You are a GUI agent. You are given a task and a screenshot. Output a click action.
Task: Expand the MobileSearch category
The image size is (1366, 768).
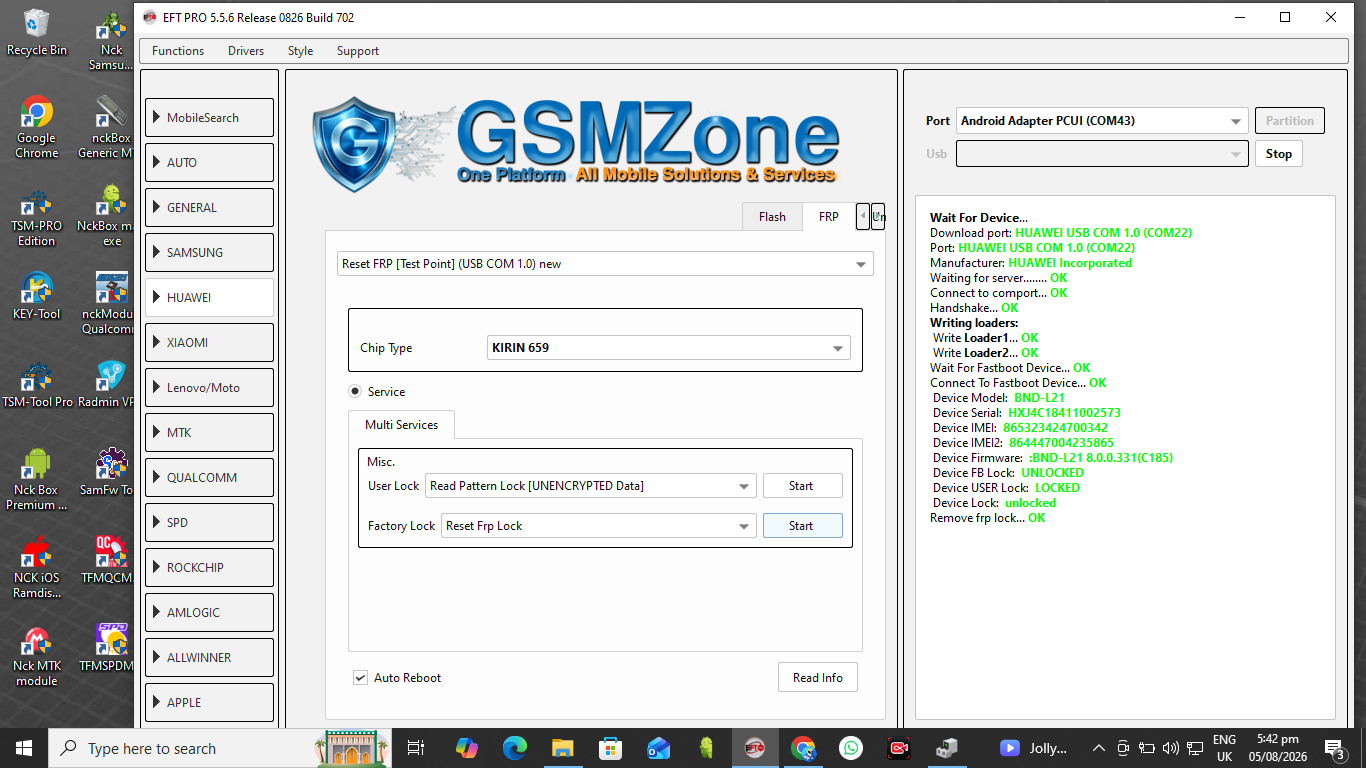coord(209,117)
